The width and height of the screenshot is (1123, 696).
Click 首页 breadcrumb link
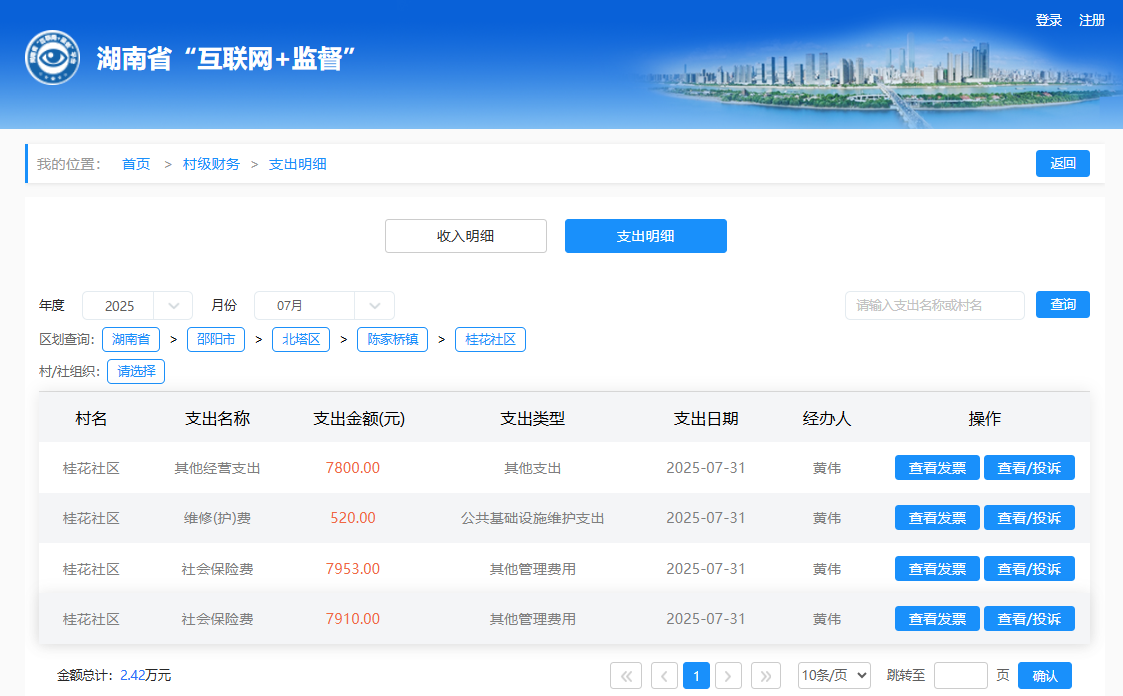click(x=136, y=164)
